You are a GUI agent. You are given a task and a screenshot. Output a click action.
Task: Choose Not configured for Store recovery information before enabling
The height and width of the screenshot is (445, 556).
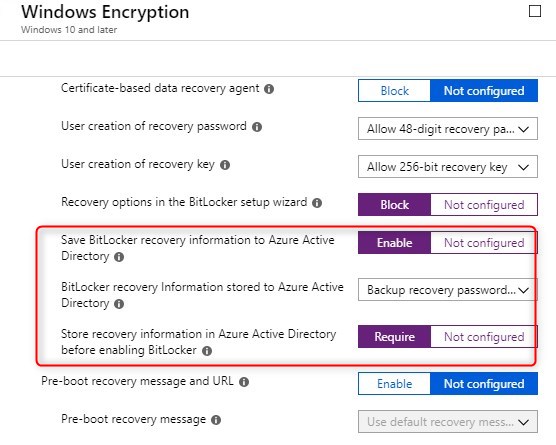pyautogui.click(x=484, y=337)
